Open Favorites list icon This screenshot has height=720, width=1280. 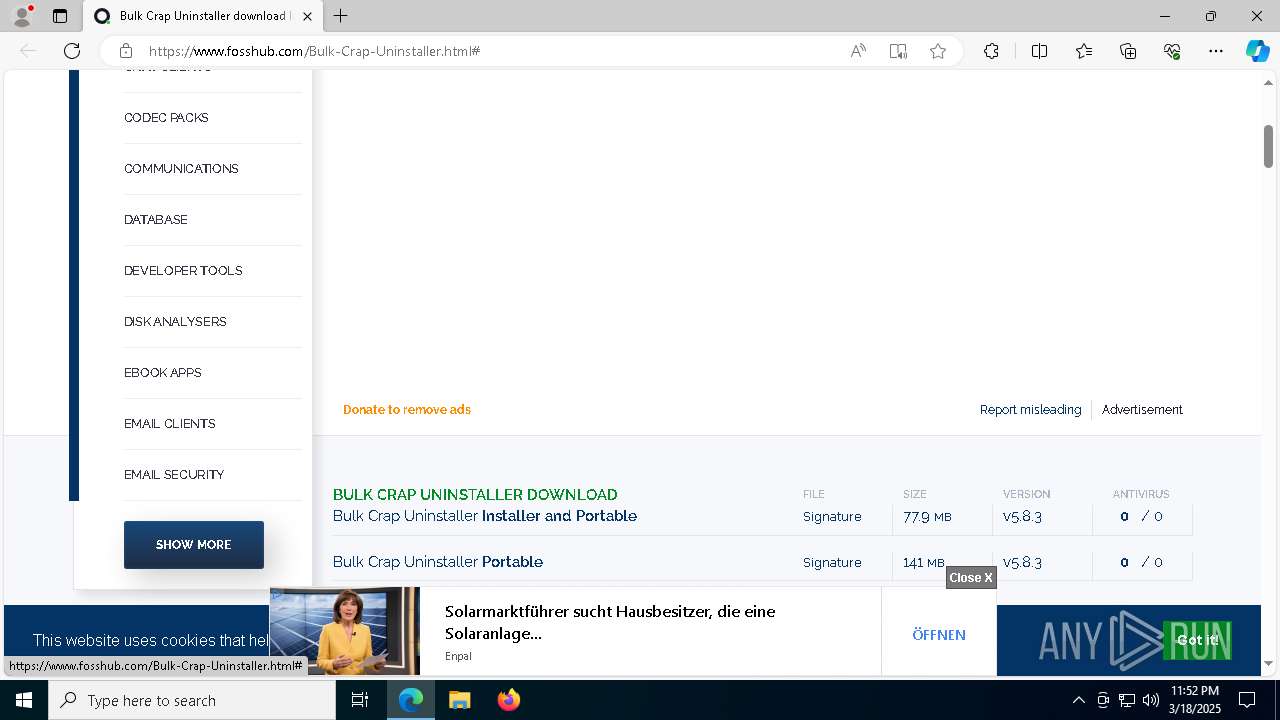(x=1084, y=51)
